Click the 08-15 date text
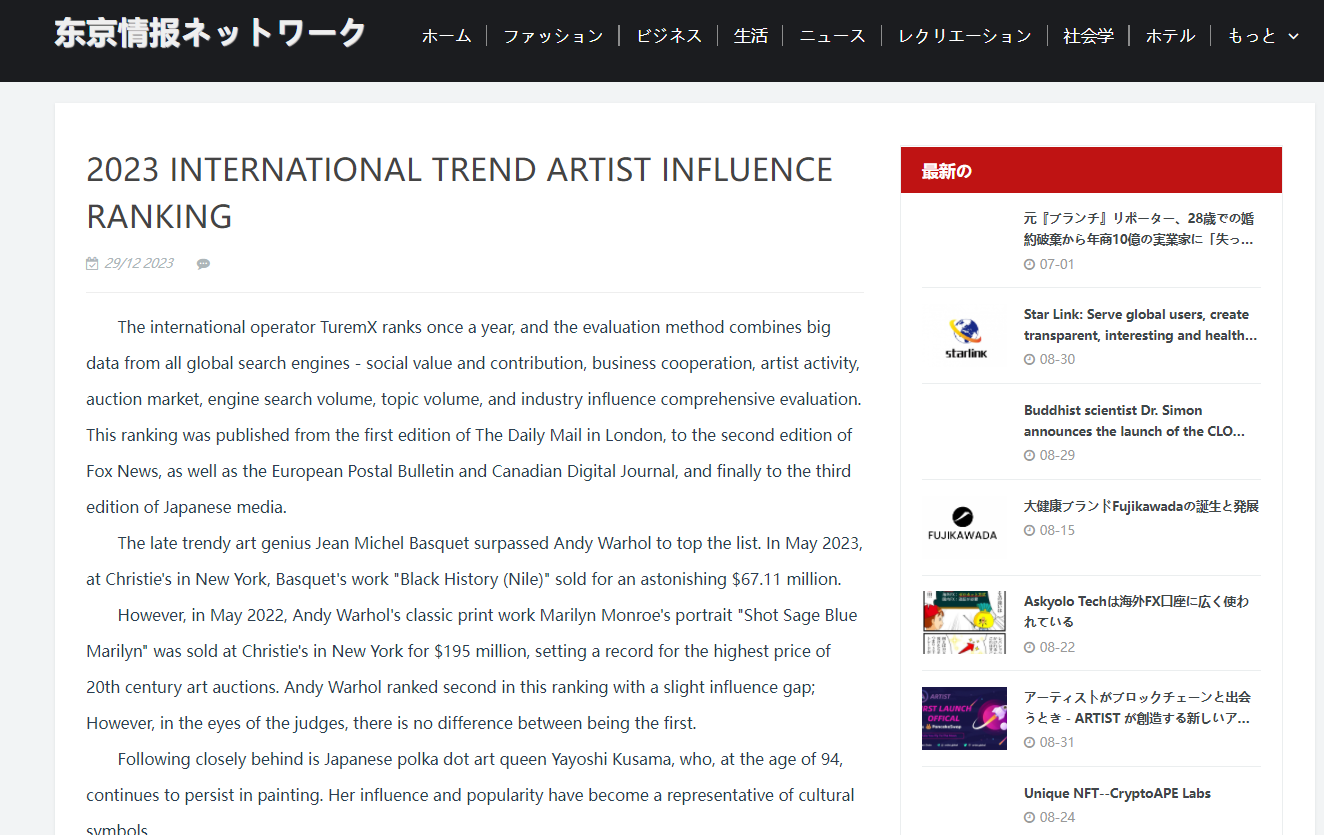Viewport: 1324px width, 835px height. (1057, 530)
